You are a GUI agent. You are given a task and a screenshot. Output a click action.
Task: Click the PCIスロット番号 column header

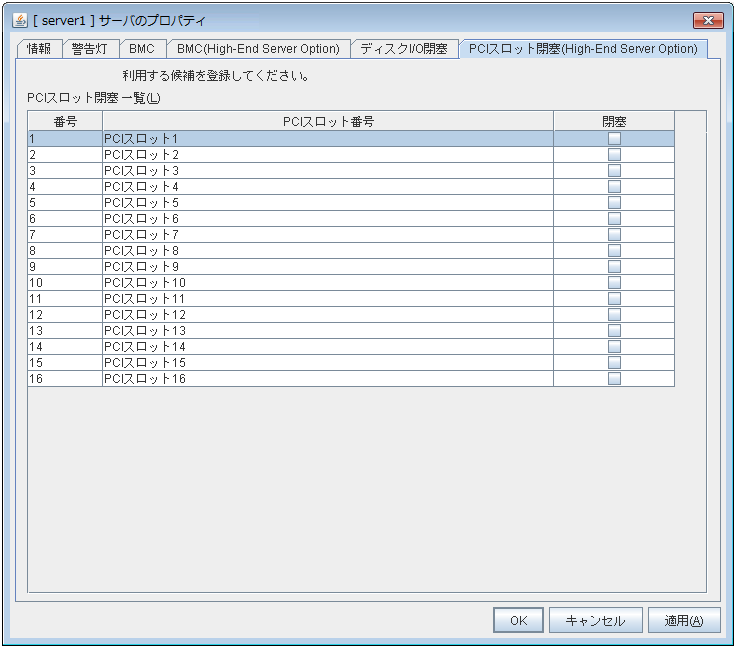328,121
